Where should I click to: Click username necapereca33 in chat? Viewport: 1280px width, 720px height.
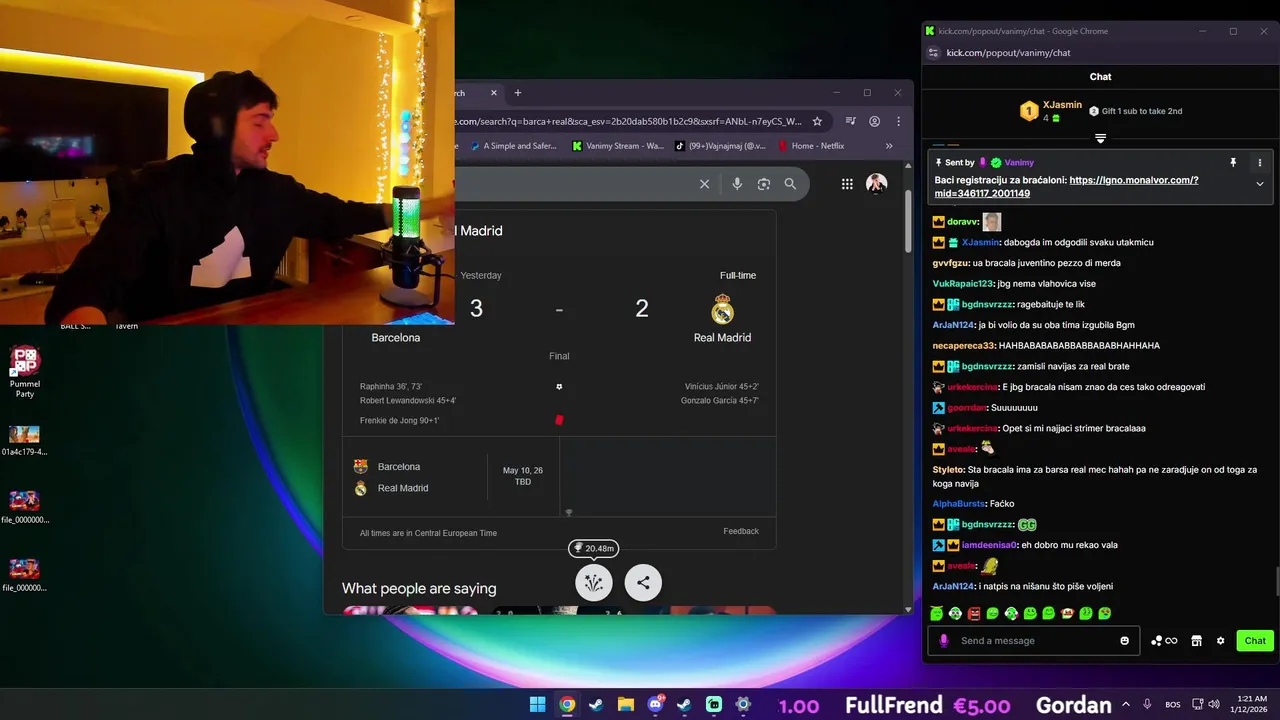pos(964,345)
